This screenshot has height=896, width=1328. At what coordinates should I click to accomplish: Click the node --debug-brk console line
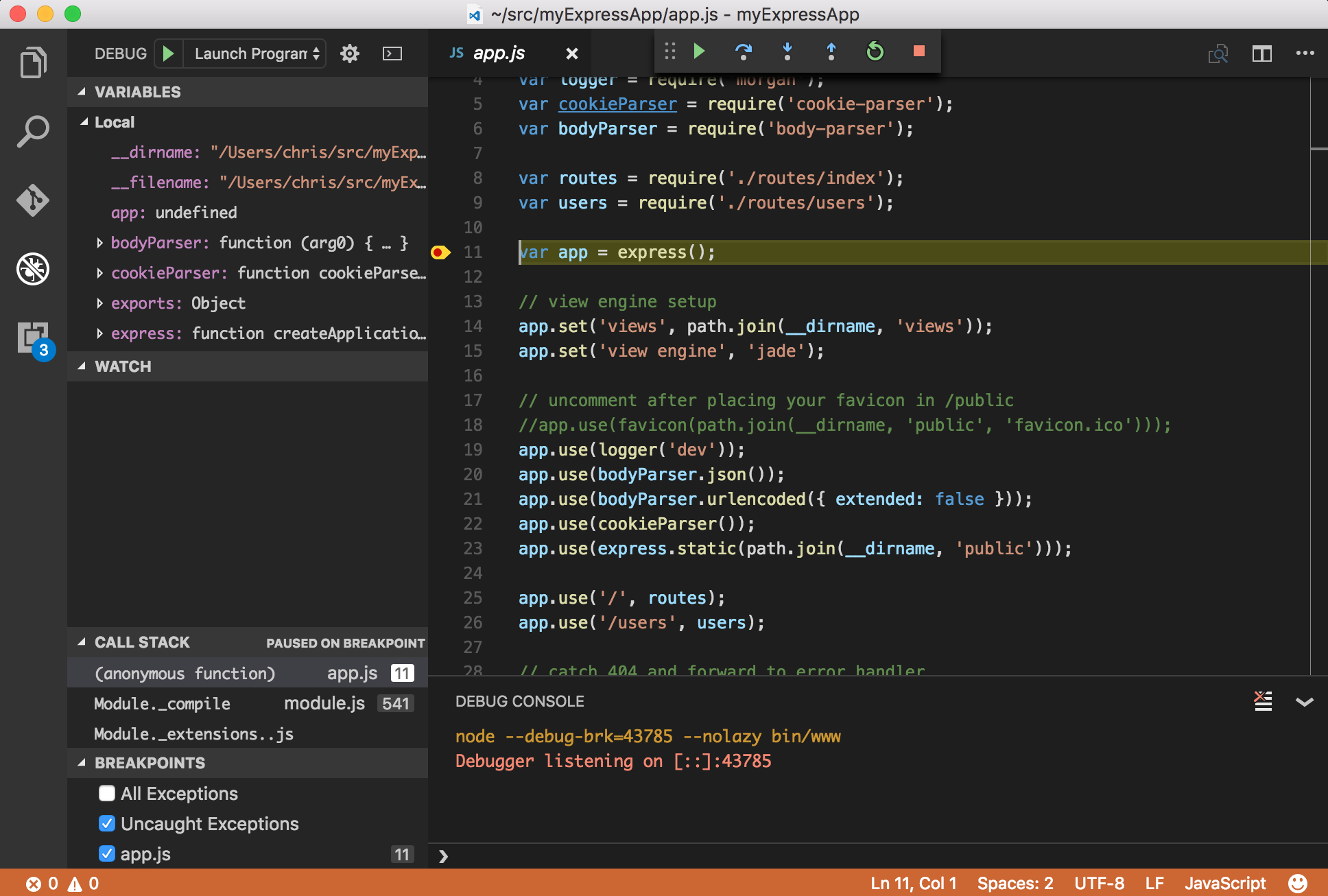pyautogui.click(x=648, y=737)
